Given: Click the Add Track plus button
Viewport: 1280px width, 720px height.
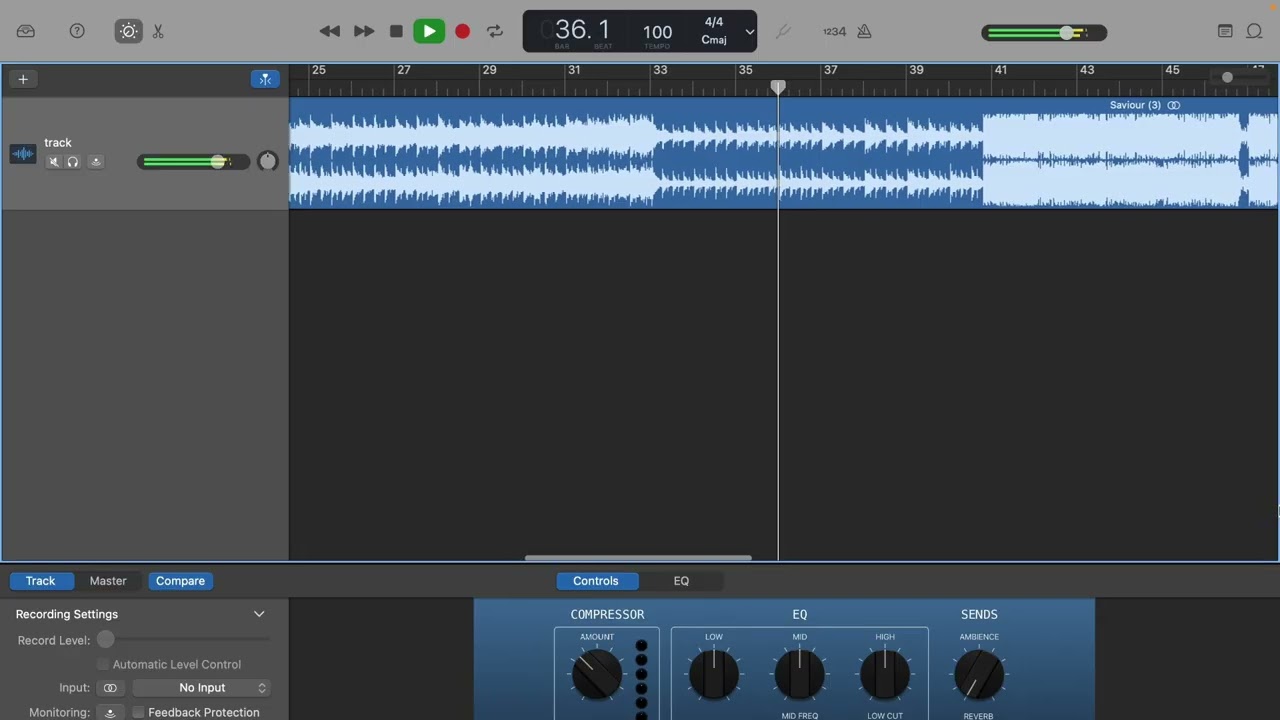Looking at the screenshot, I should [x=23, y=79].
